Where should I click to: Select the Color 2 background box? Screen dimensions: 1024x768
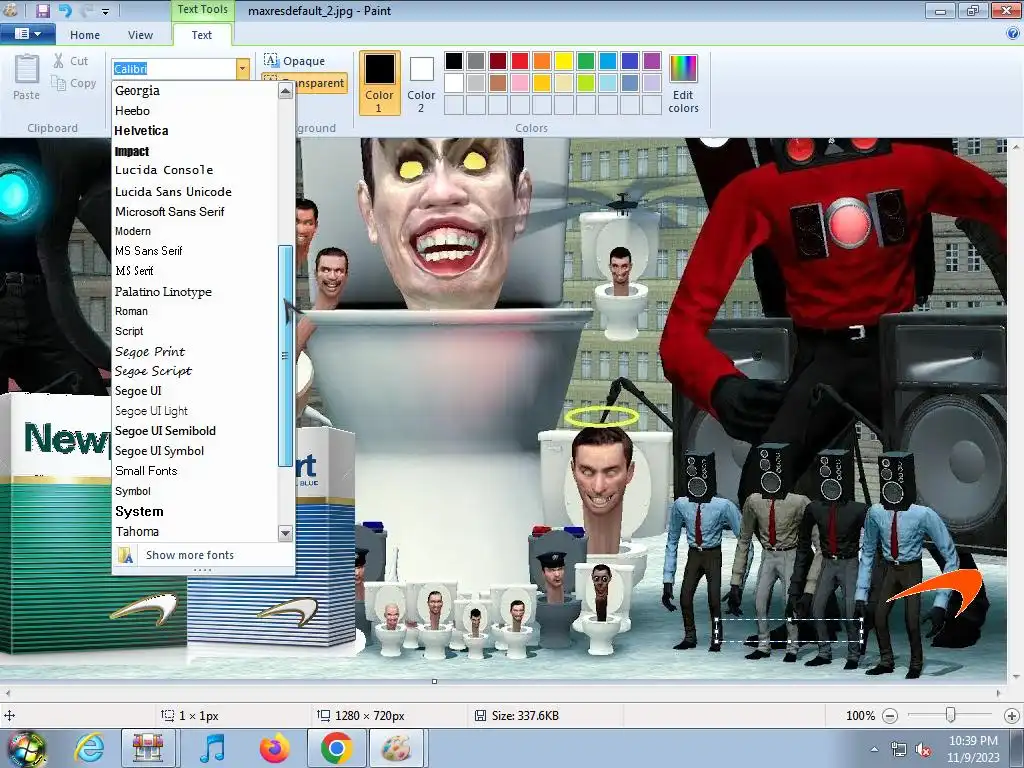point(421,85)
